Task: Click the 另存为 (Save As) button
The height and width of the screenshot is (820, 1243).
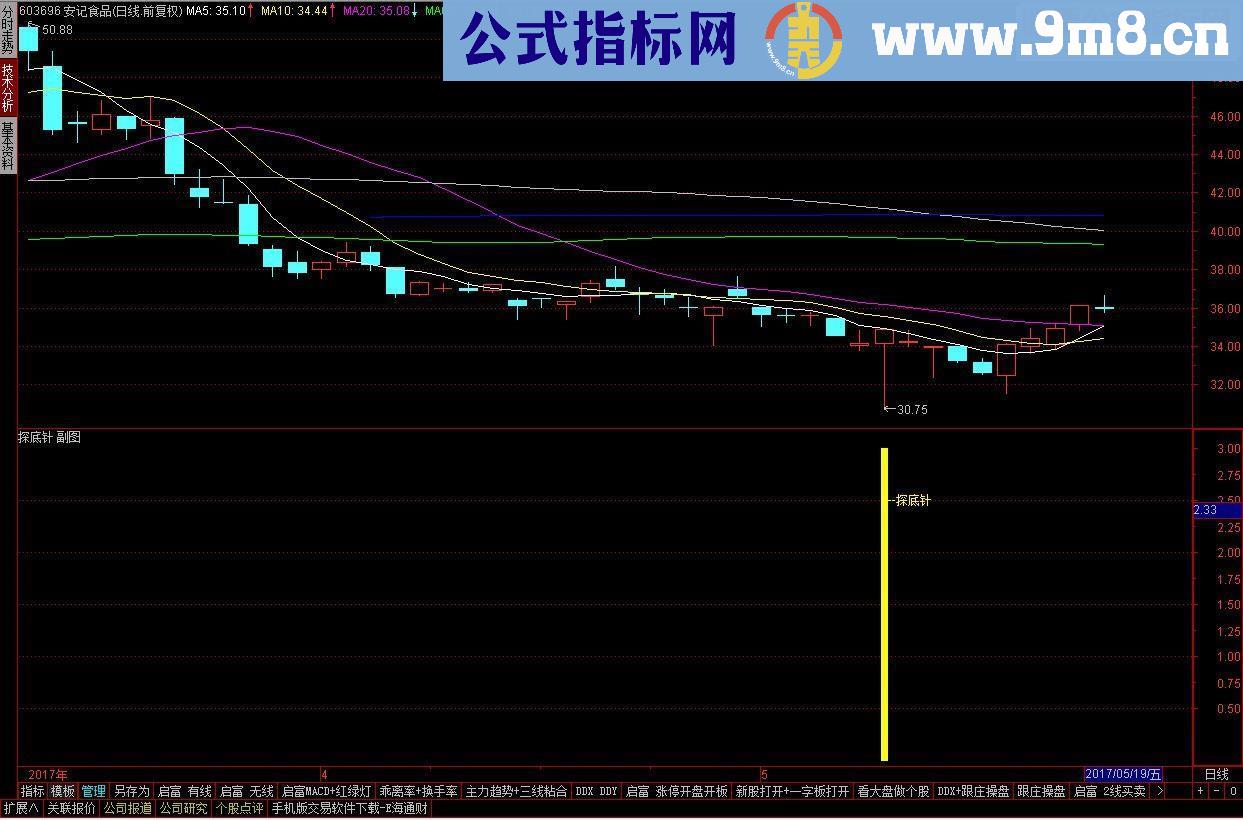Action: coord(131,790)
